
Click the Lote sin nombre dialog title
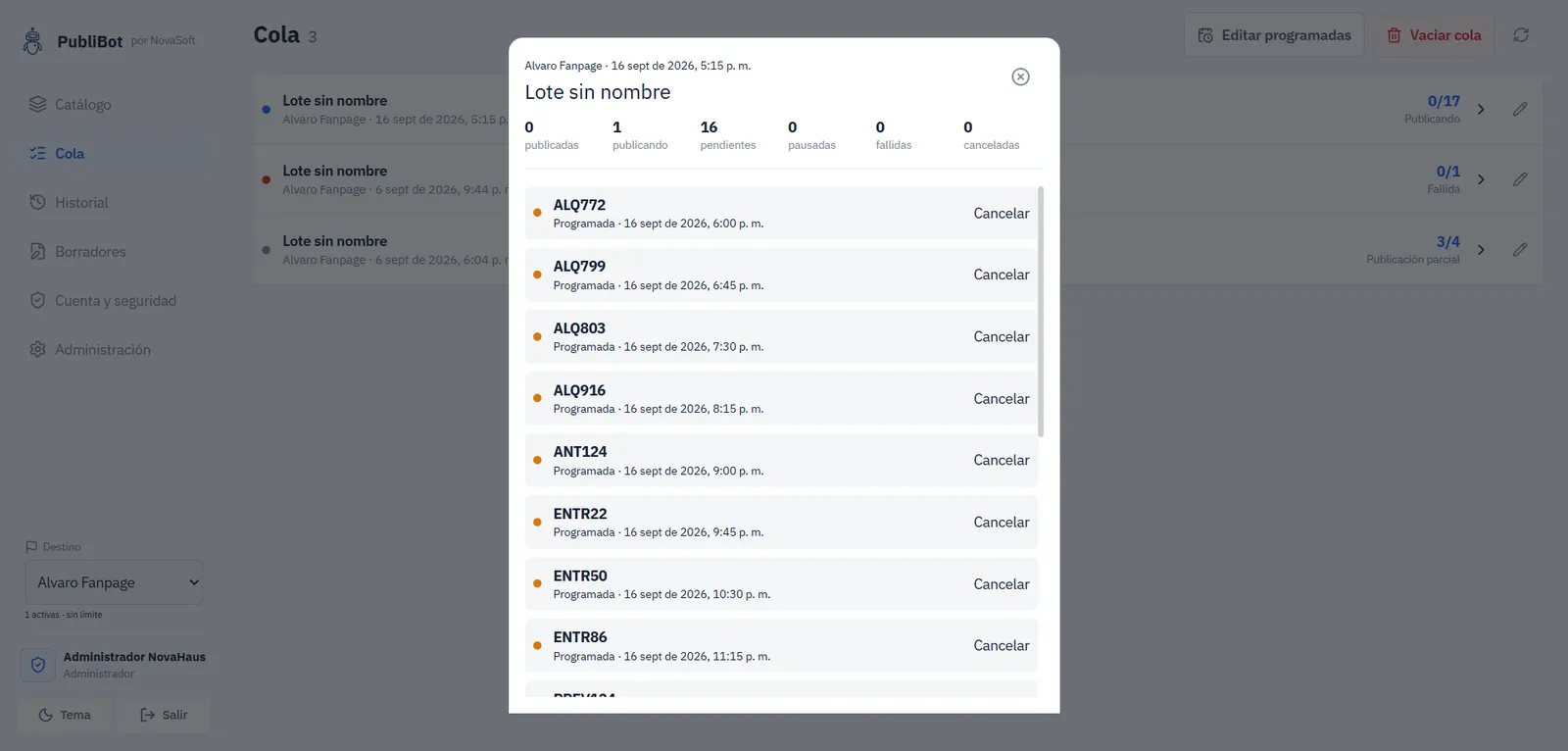point(598,92)
